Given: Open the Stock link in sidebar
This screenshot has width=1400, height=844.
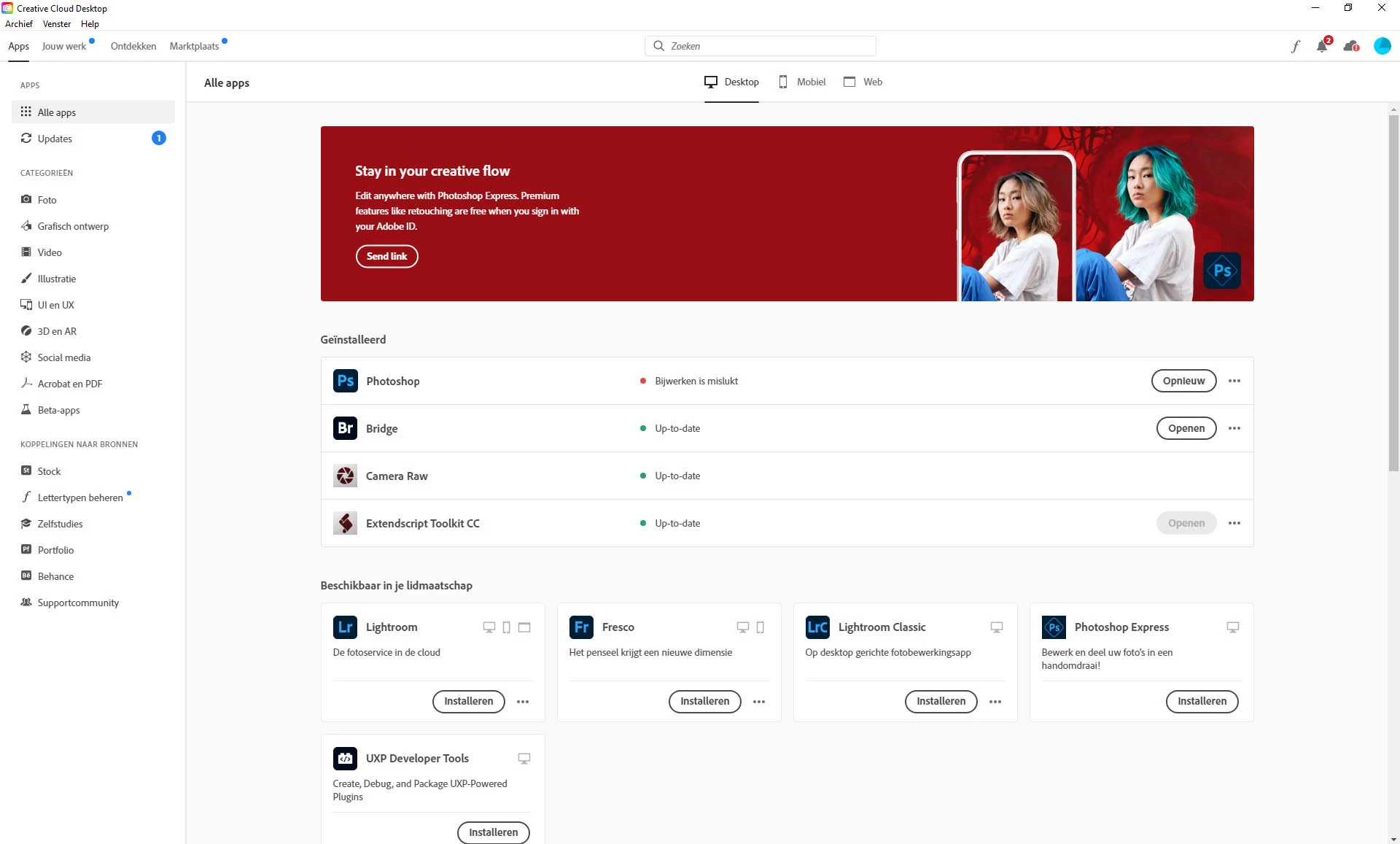Looking at the screenshot, I should 49,471.
